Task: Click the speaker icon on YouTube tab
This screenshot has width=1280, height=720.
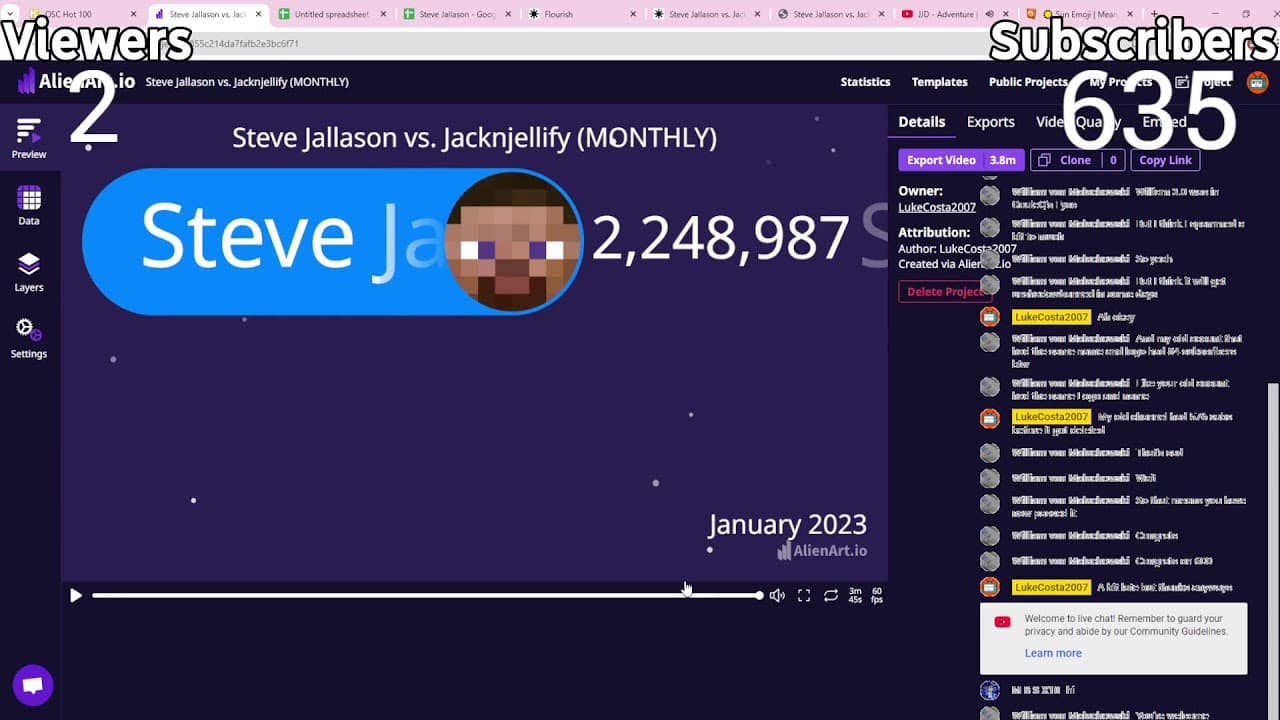Action: [989, 14]
